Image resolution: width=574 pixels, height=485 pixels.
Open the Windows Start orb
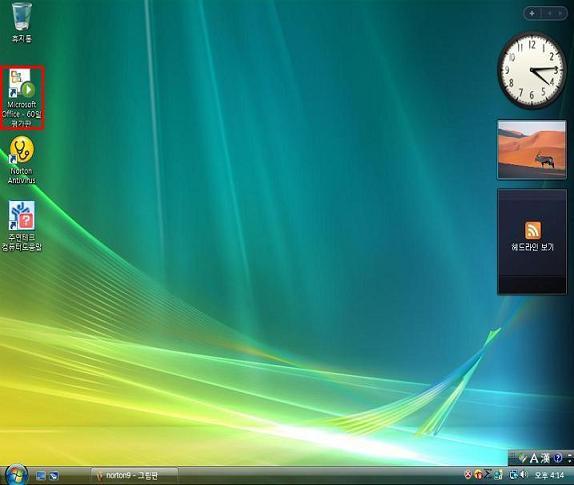tap(16, 475)
